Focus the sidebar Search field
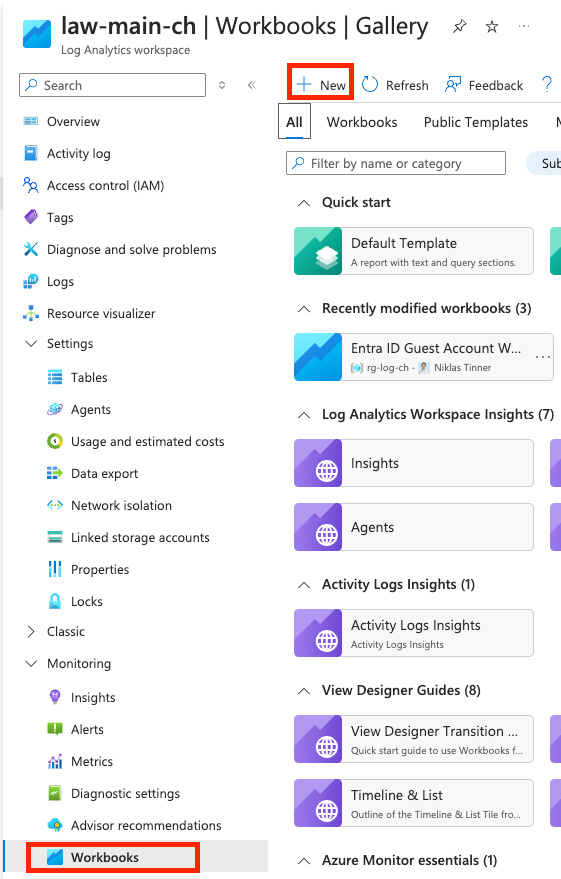This screenshot has width=561, height=879. click(x=112, y=85)
